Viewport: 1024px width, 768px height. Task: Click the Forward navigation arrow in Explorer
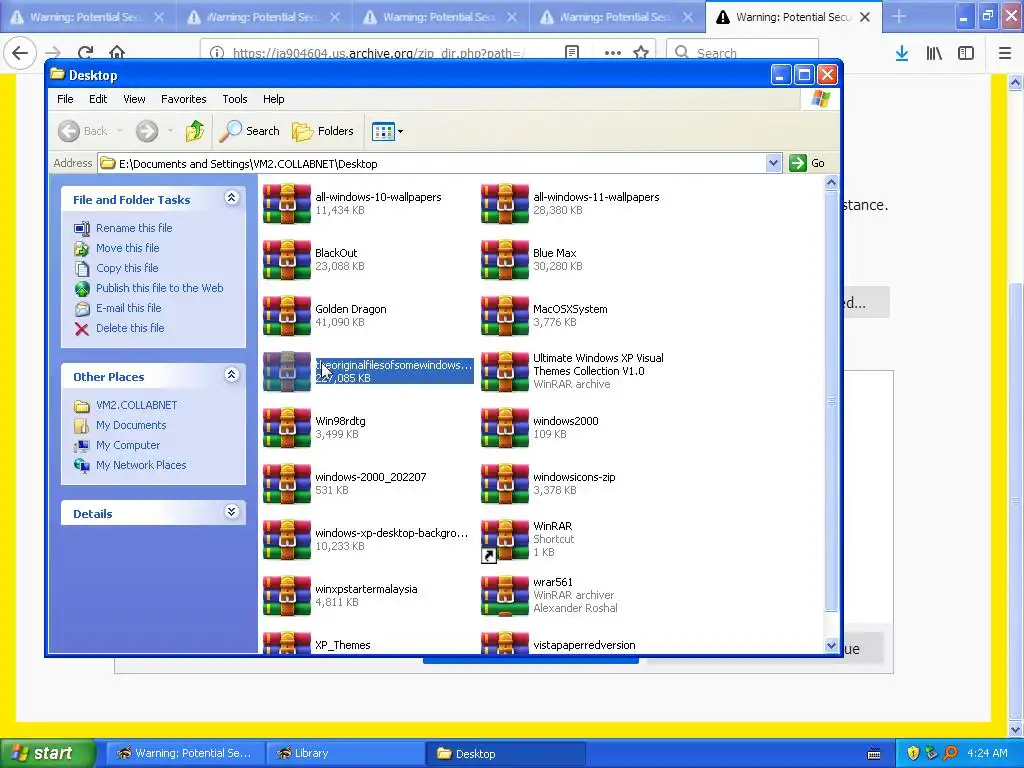[x=147, y=131]
